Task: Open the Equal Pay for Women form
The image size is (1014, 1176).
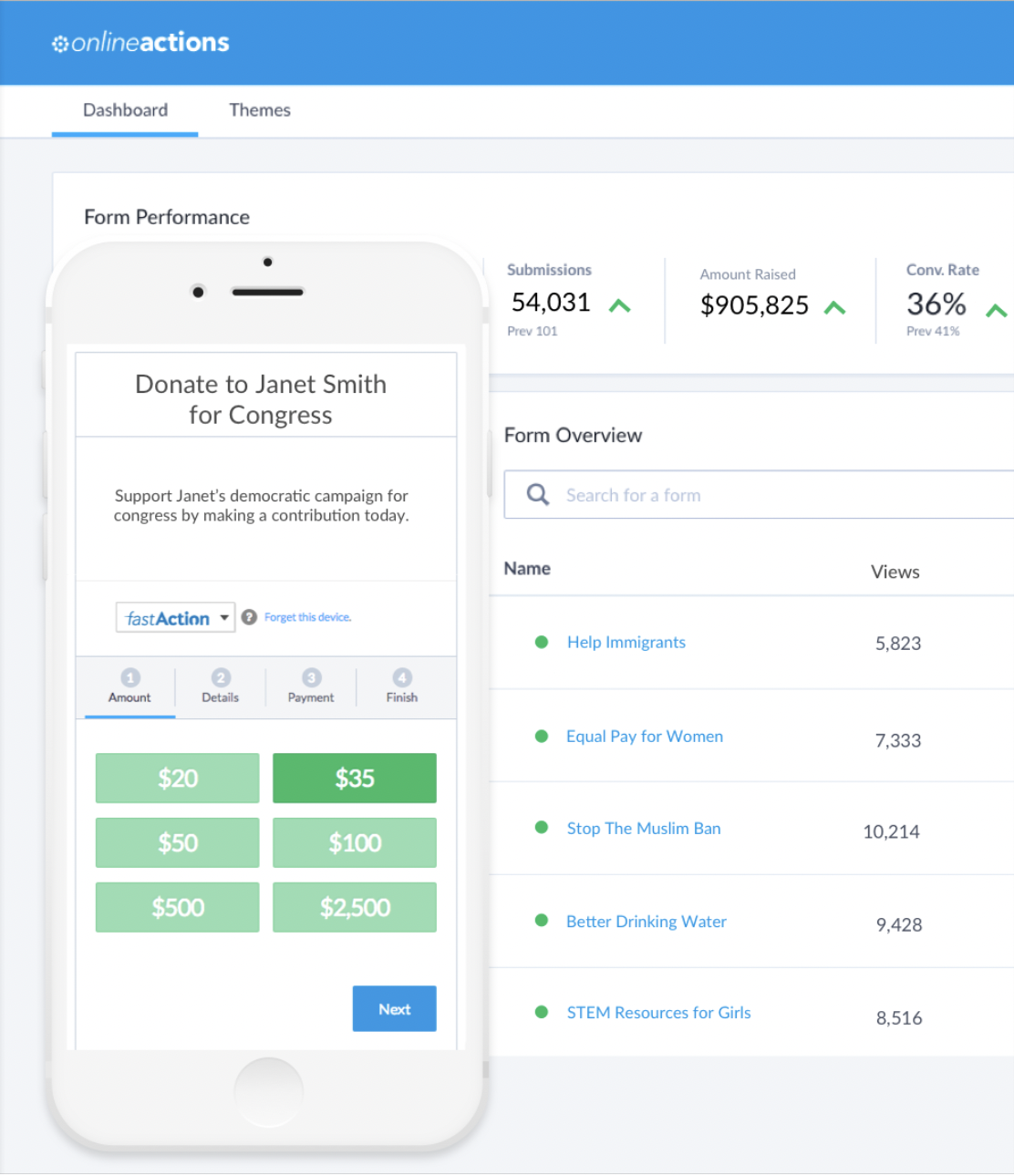Action: [x=645, y=736]
